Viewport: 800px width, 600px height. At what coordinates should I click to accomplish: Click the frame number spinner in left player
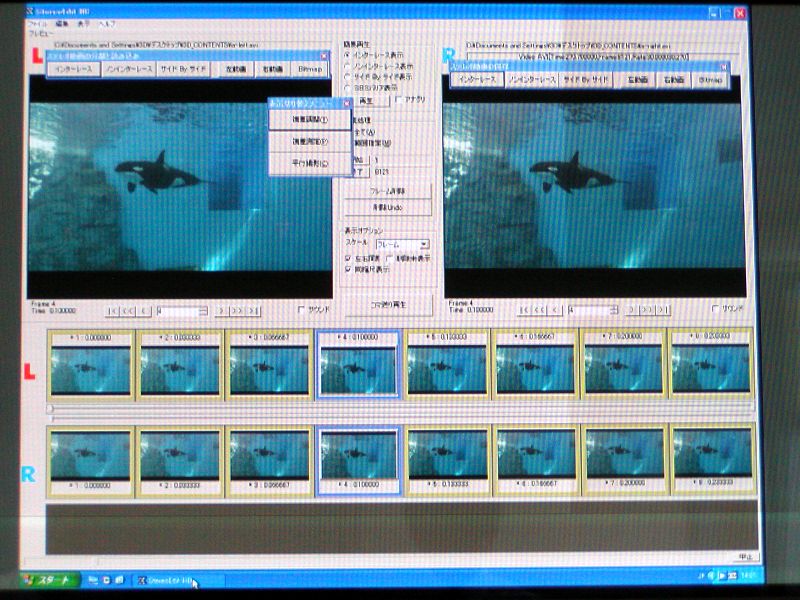[x=181, y=310]
